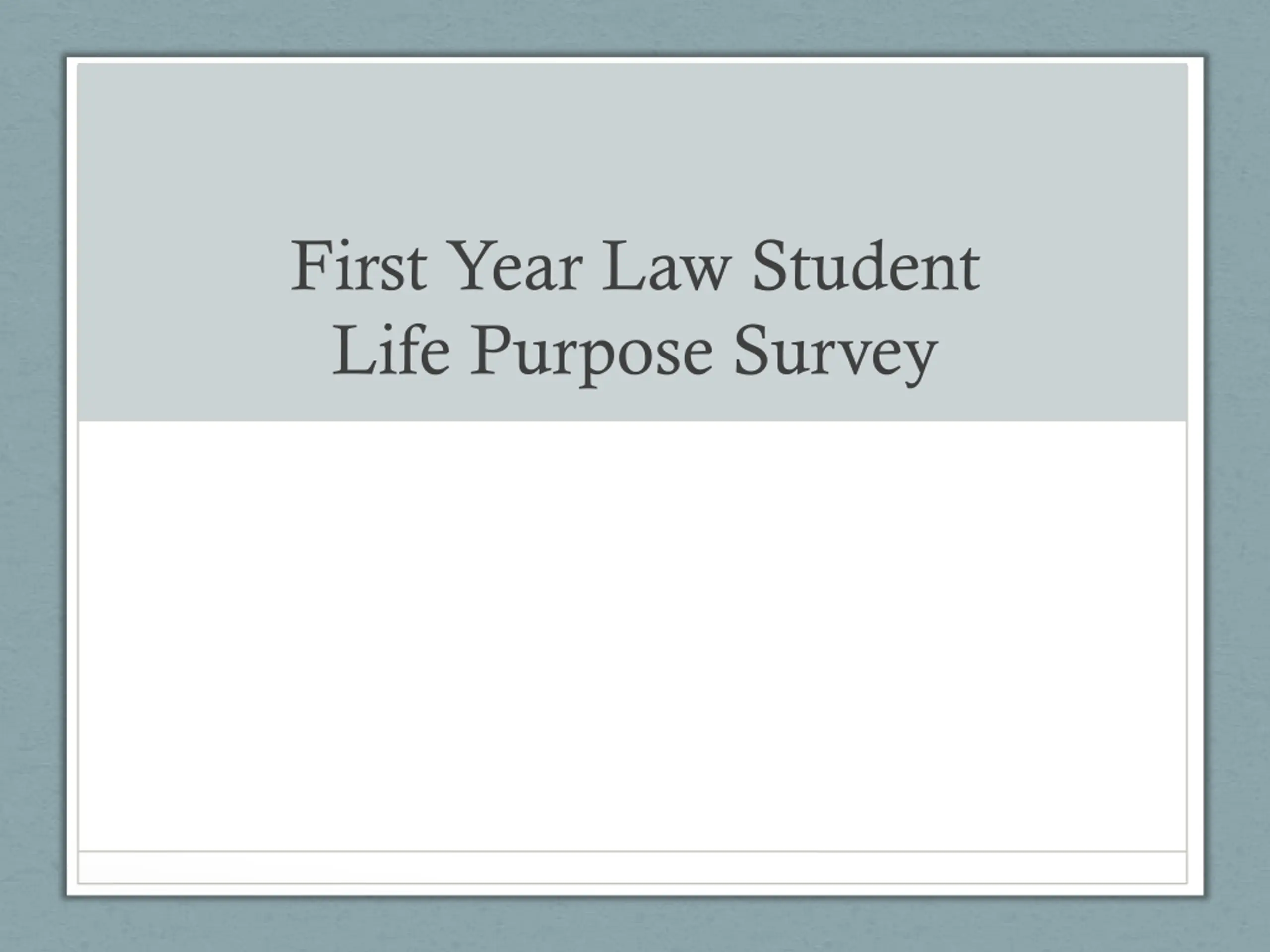The height and width of the screenshot is (952, 1270).
Task: Click the word "Student" in the title
Action: tap(865, 266)
